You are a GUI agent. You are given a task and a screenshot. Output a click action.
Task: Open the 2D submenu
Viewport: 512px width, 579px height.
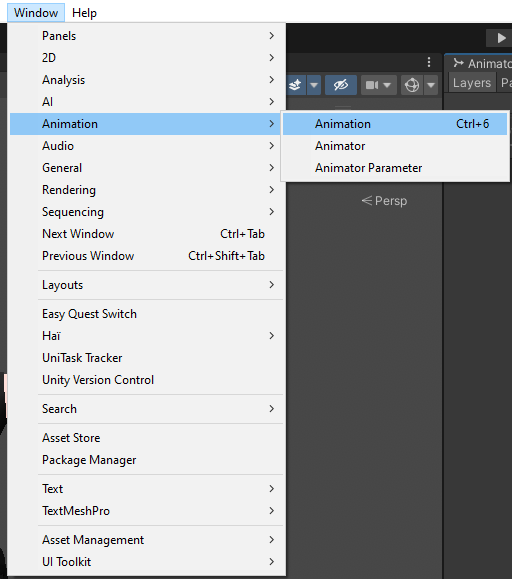[x=148, y=58]
